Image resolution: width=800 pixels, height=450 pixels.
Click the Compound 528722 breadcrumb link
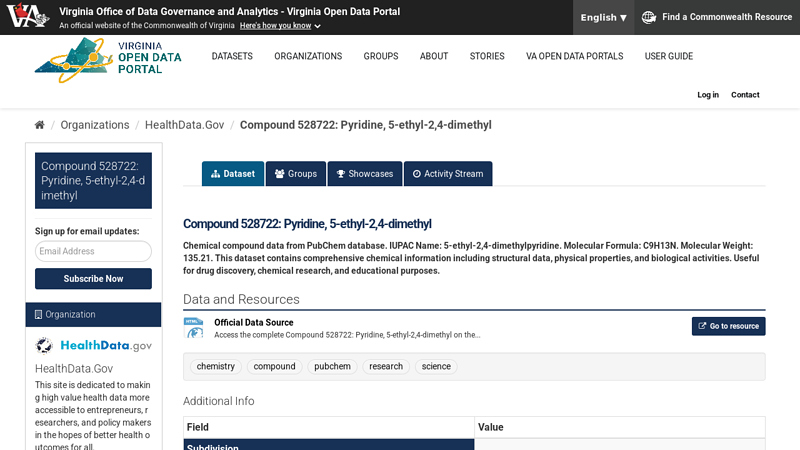tap(366, 125)
